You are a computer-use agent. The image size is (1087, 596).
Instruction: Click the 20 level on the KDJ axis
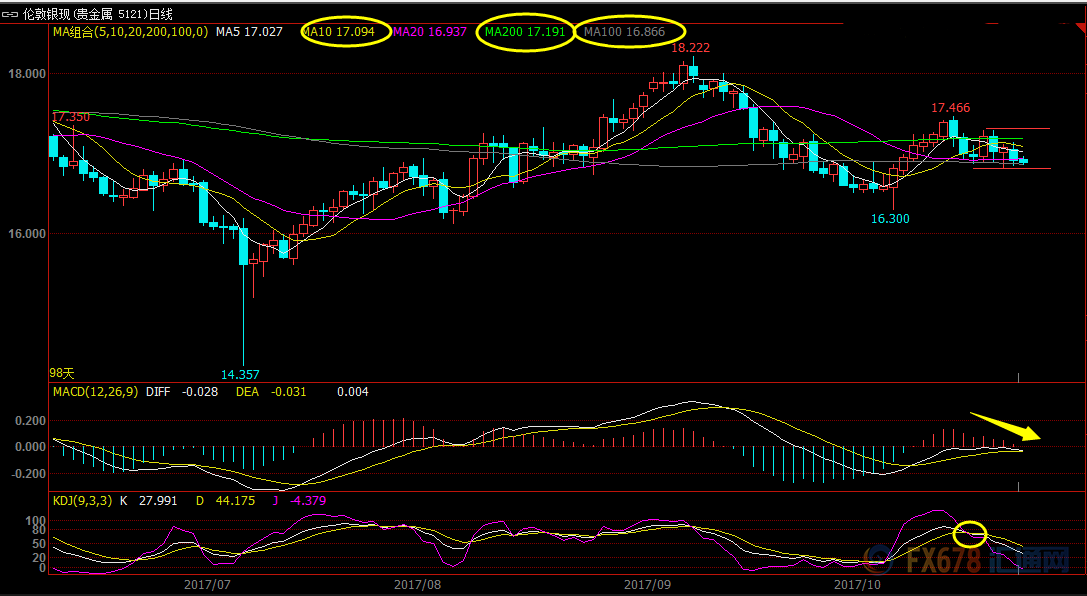pyautogui.click(x=39, y=559)
